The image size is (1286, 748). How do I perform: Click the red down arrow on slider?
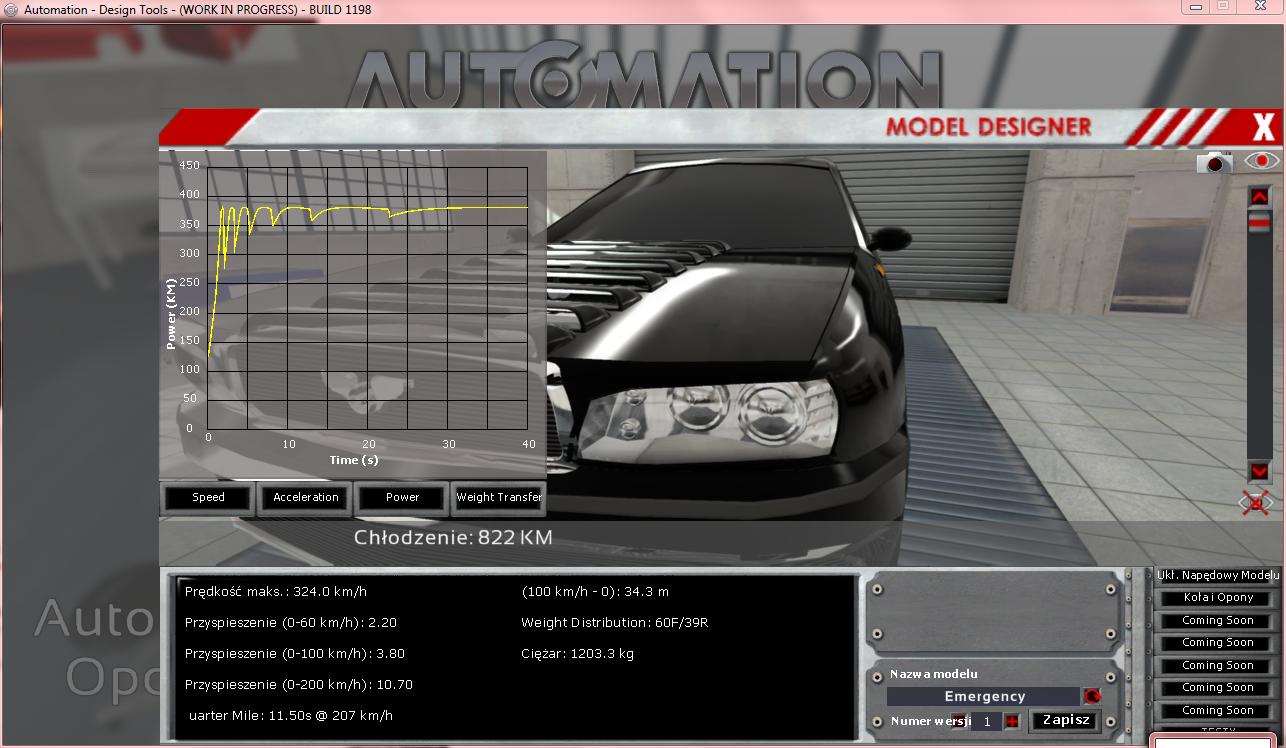pos(1259,471)
